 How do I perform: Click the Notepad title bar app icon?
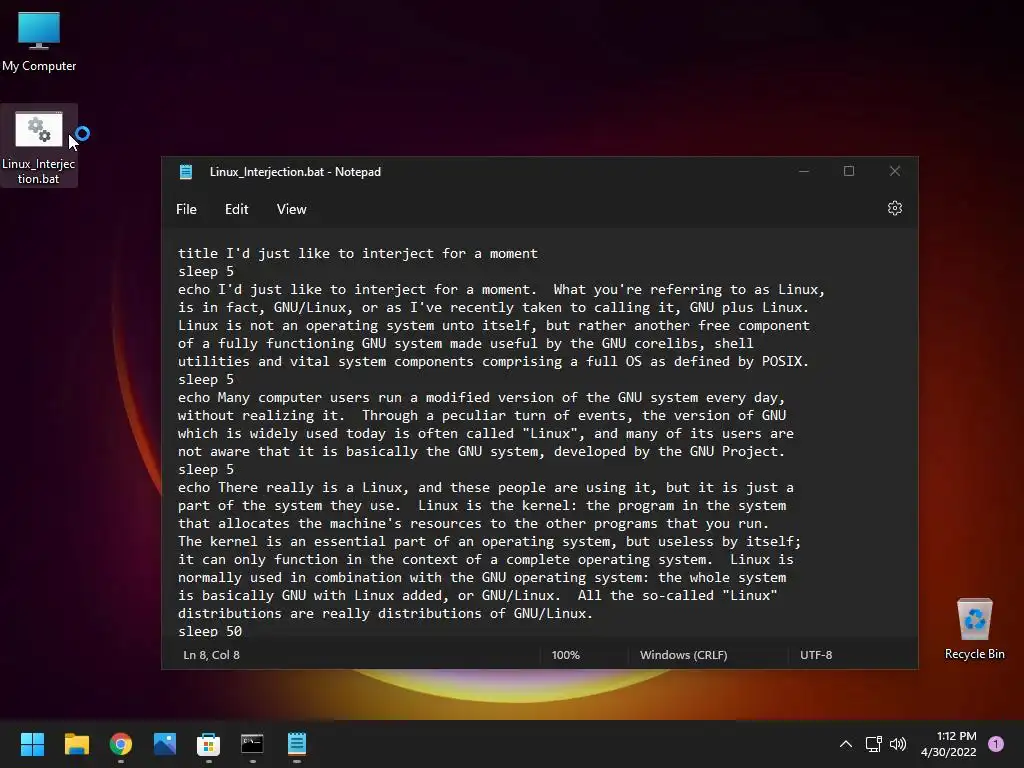186,172
